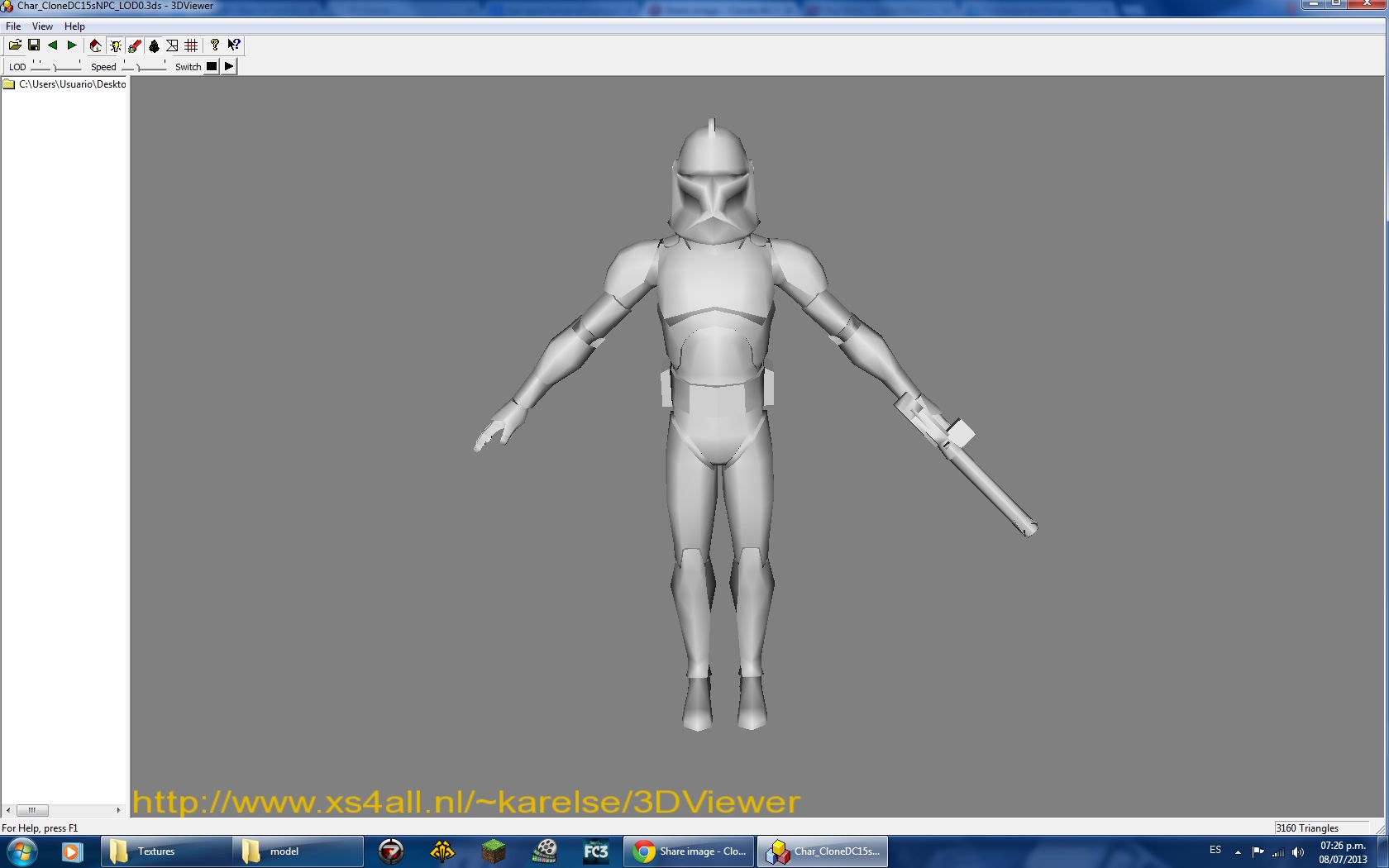Click the ES language indicator

[1215, 850]
